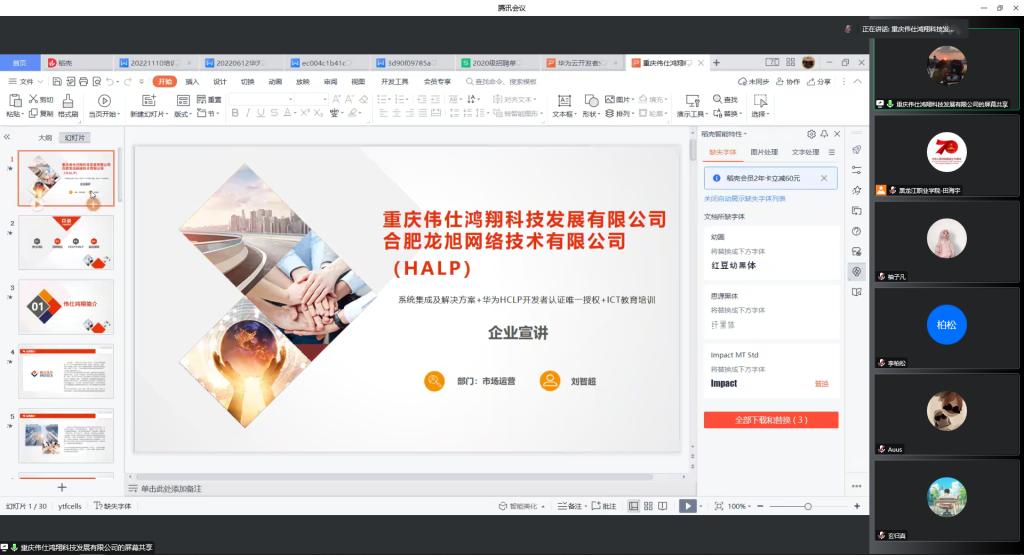Viewport: 1024px width, 555px height.
Task: Open the 插入 ribbon tab
Action: (192, 81)
